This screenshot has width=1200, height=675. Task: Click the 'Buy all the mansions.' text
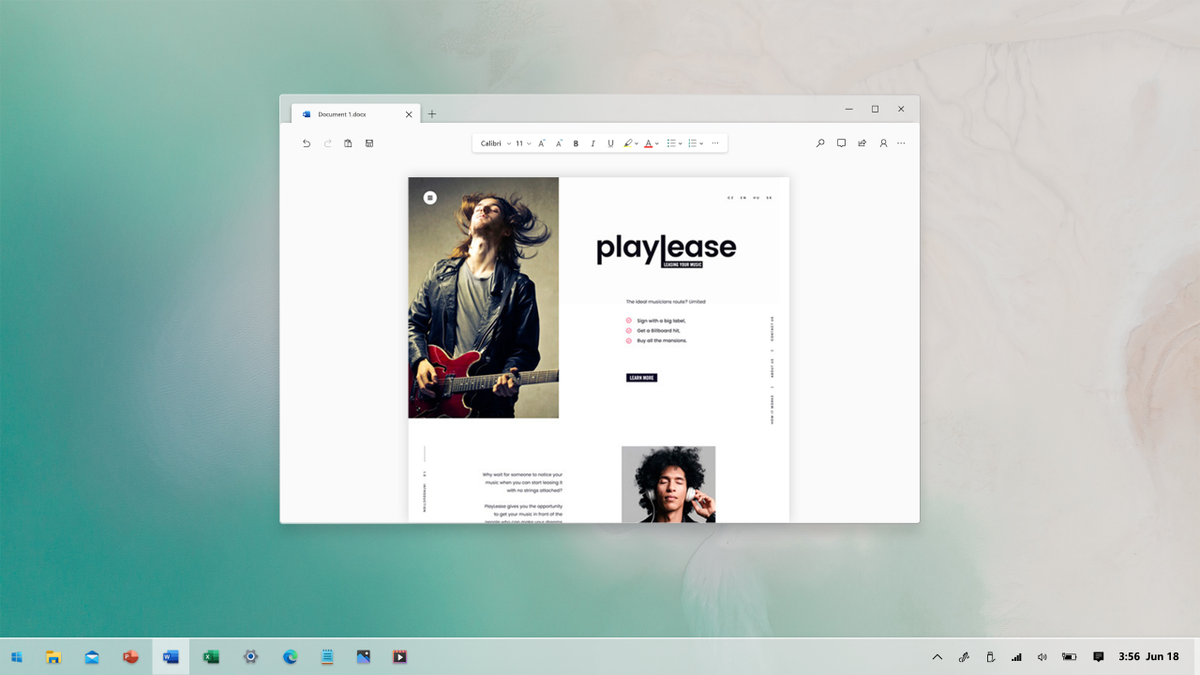coord(662,341)
